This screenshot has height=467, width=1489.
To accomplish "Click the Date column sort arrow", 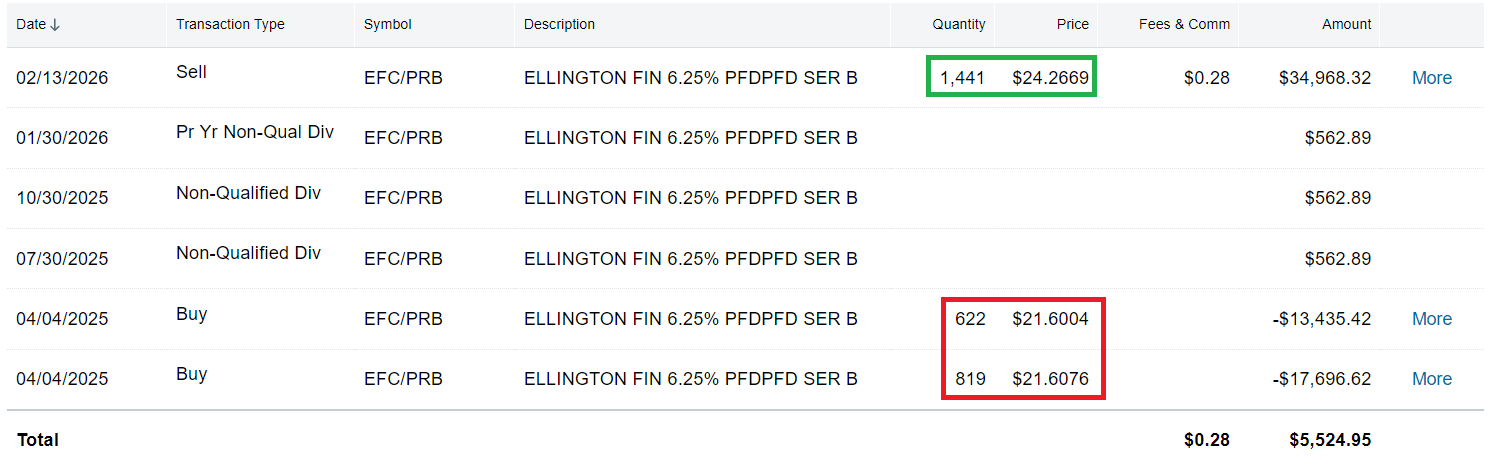I will [55, 25].
